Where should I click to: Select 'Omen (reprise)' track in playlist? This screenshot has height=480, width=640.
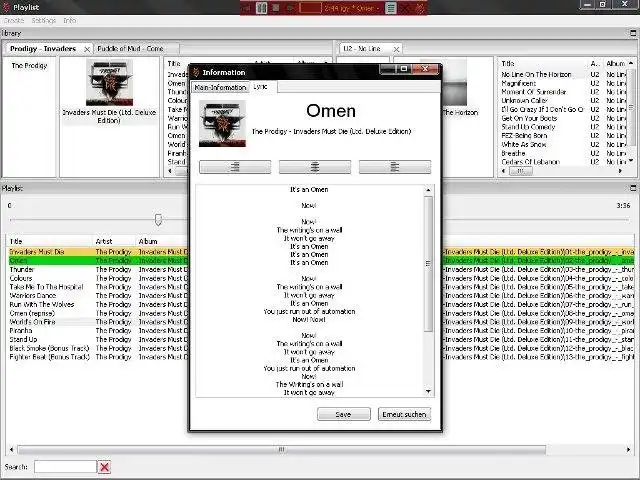coord(32,313)
